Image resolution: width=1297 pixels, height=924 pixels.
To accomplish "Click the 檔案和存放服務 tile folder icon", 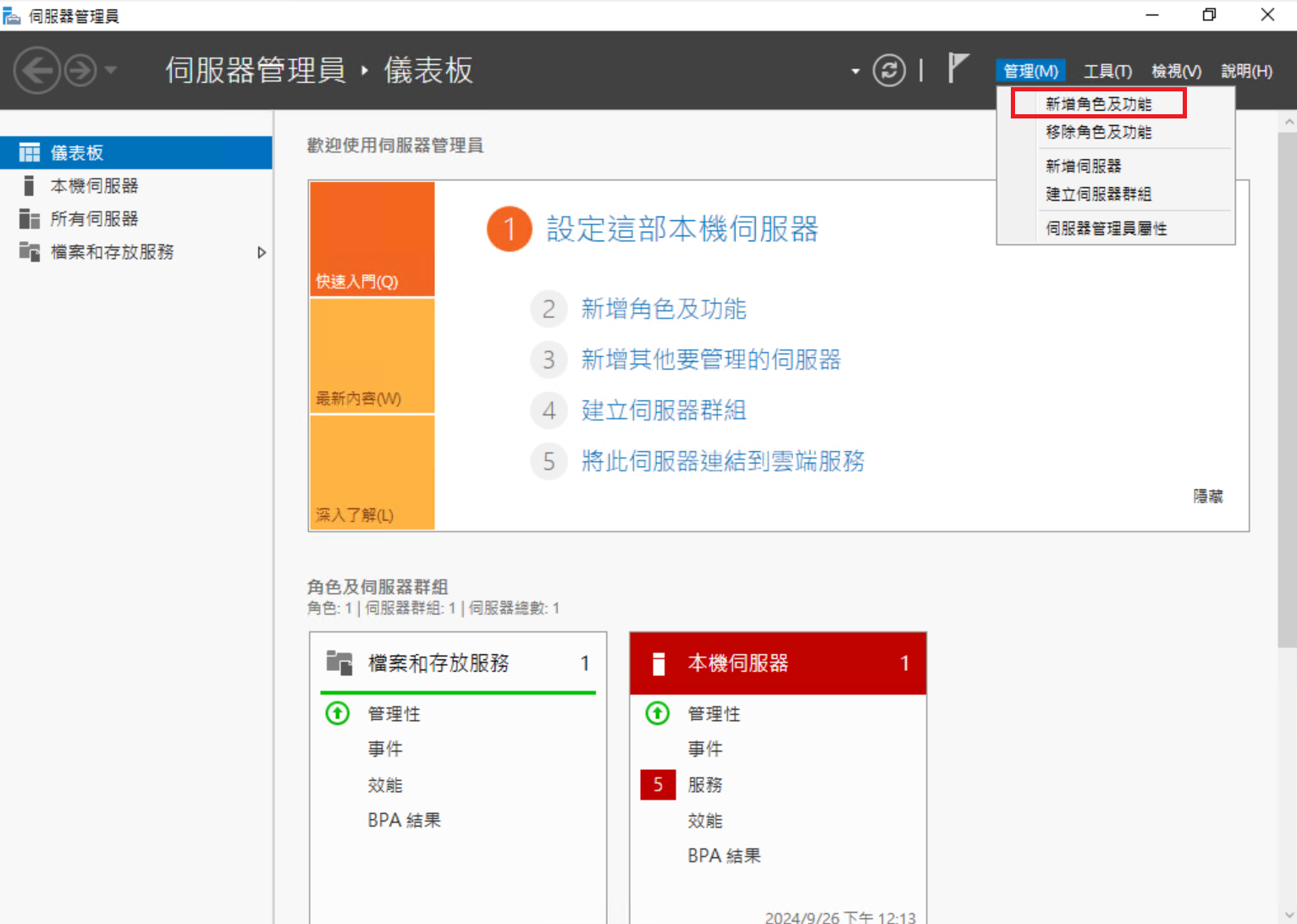I will click(x=339, y=663).
